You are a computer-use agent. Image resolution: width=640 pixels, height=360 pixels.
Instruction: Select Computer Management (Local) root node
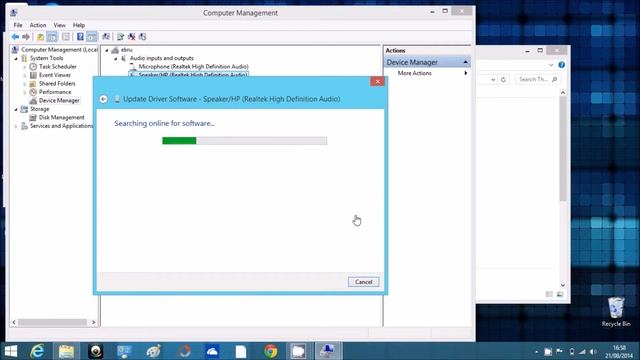click(x=60, y=49)
